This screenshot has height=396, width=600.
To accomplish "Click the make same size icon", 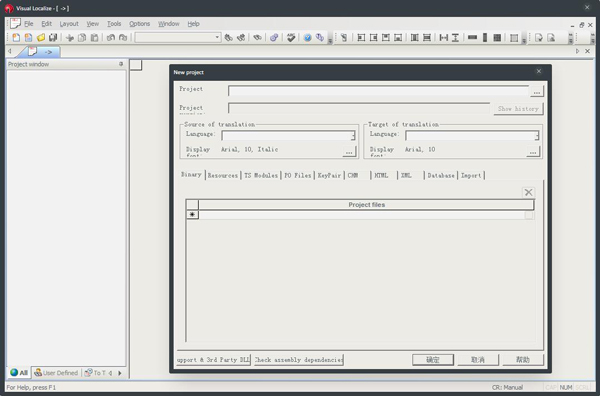I will pyautogui.click(x=497, y=37).
